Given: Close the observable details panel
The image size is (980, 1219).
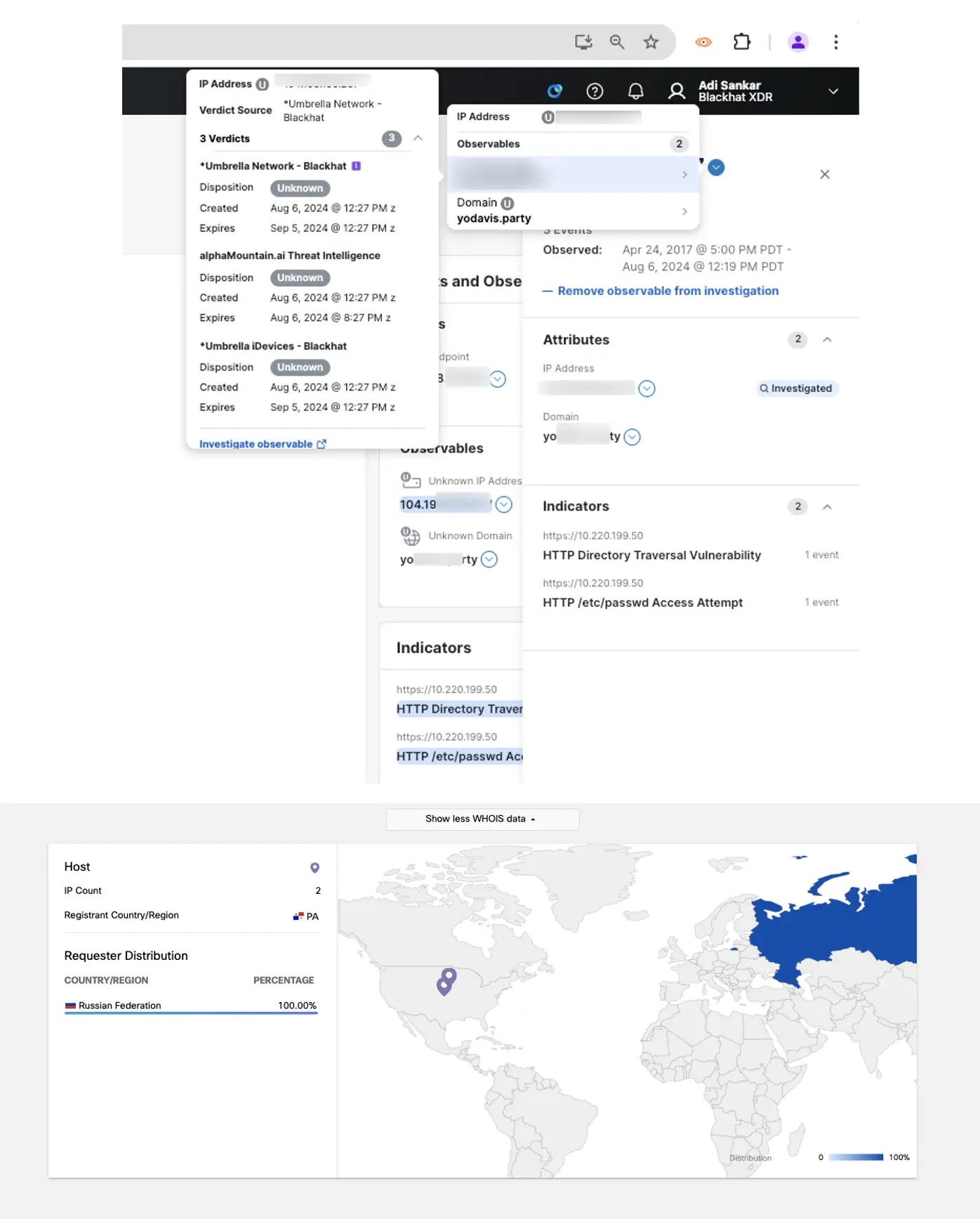Looking at the screenshot, I should pos(824,174).
